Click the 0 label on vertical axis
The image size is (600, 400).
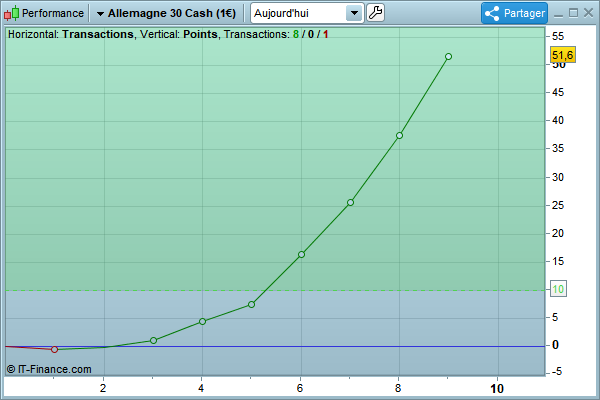(x=555, y=345)
